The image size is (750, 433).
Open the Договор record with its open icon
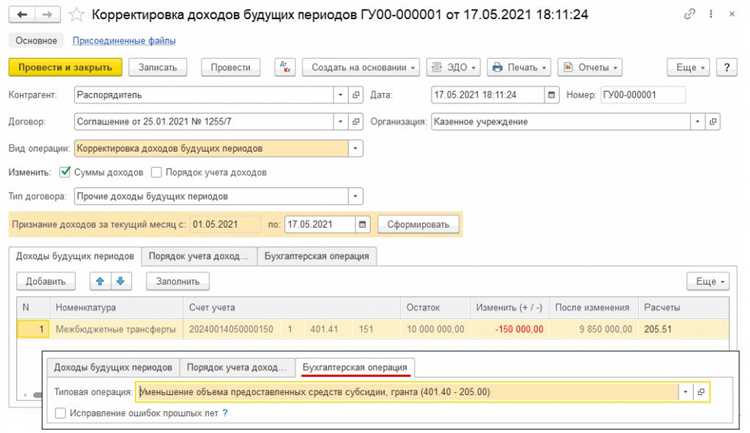(x=355, y=122)
